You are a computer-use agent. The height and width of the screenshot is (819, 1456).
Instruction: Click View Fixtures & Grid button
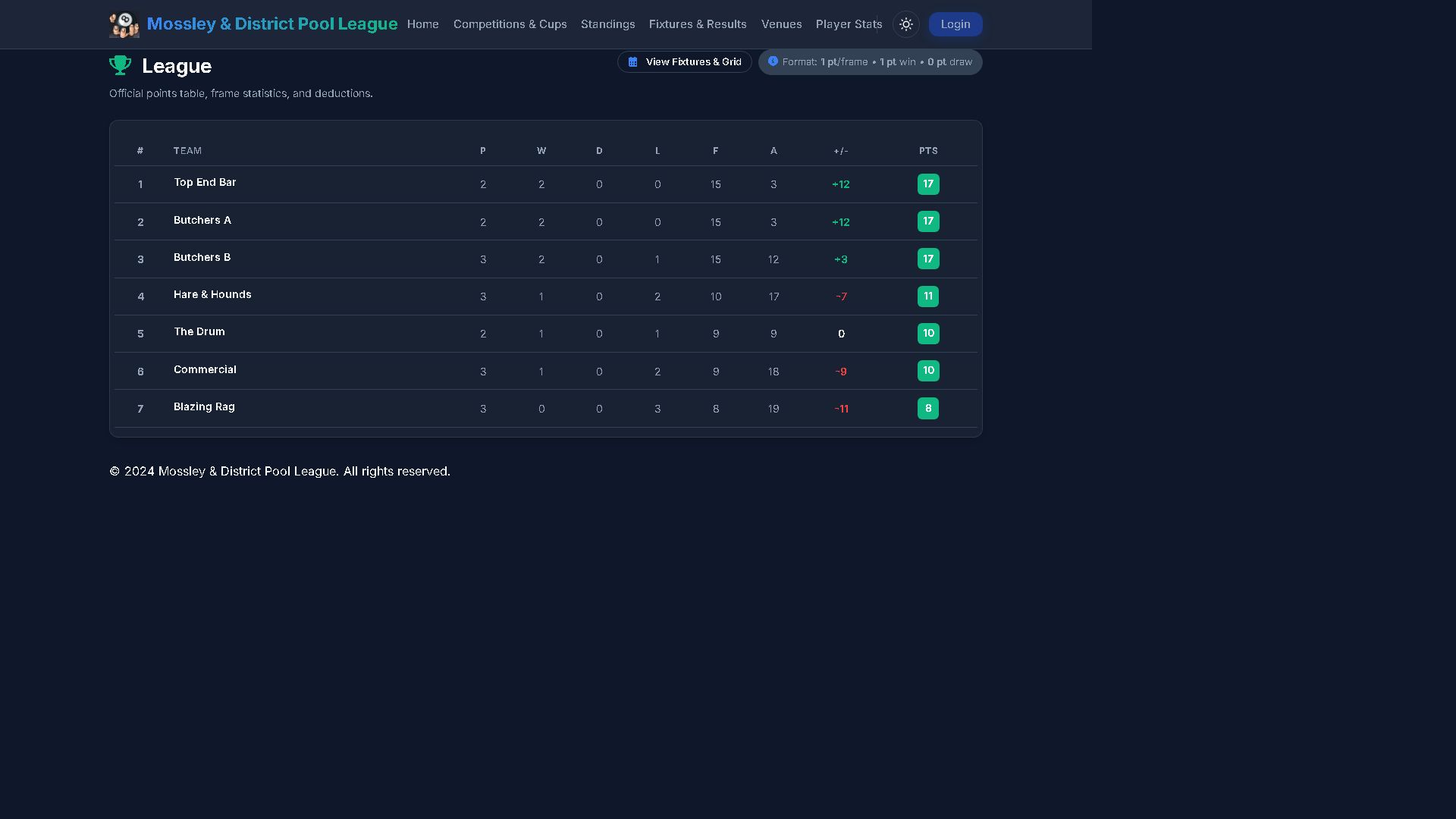click(x=685, y=62)
